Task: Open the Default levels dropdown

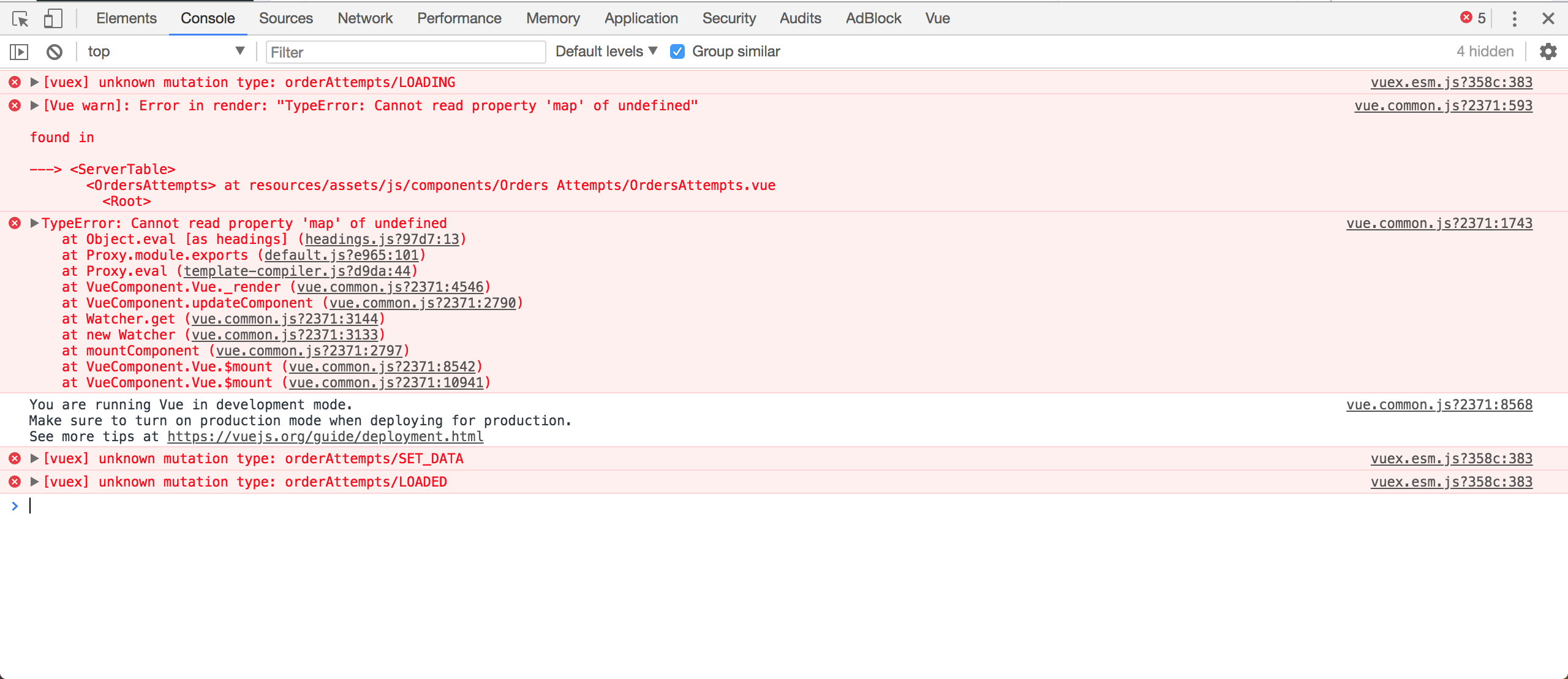Action: tap(604, 51)
